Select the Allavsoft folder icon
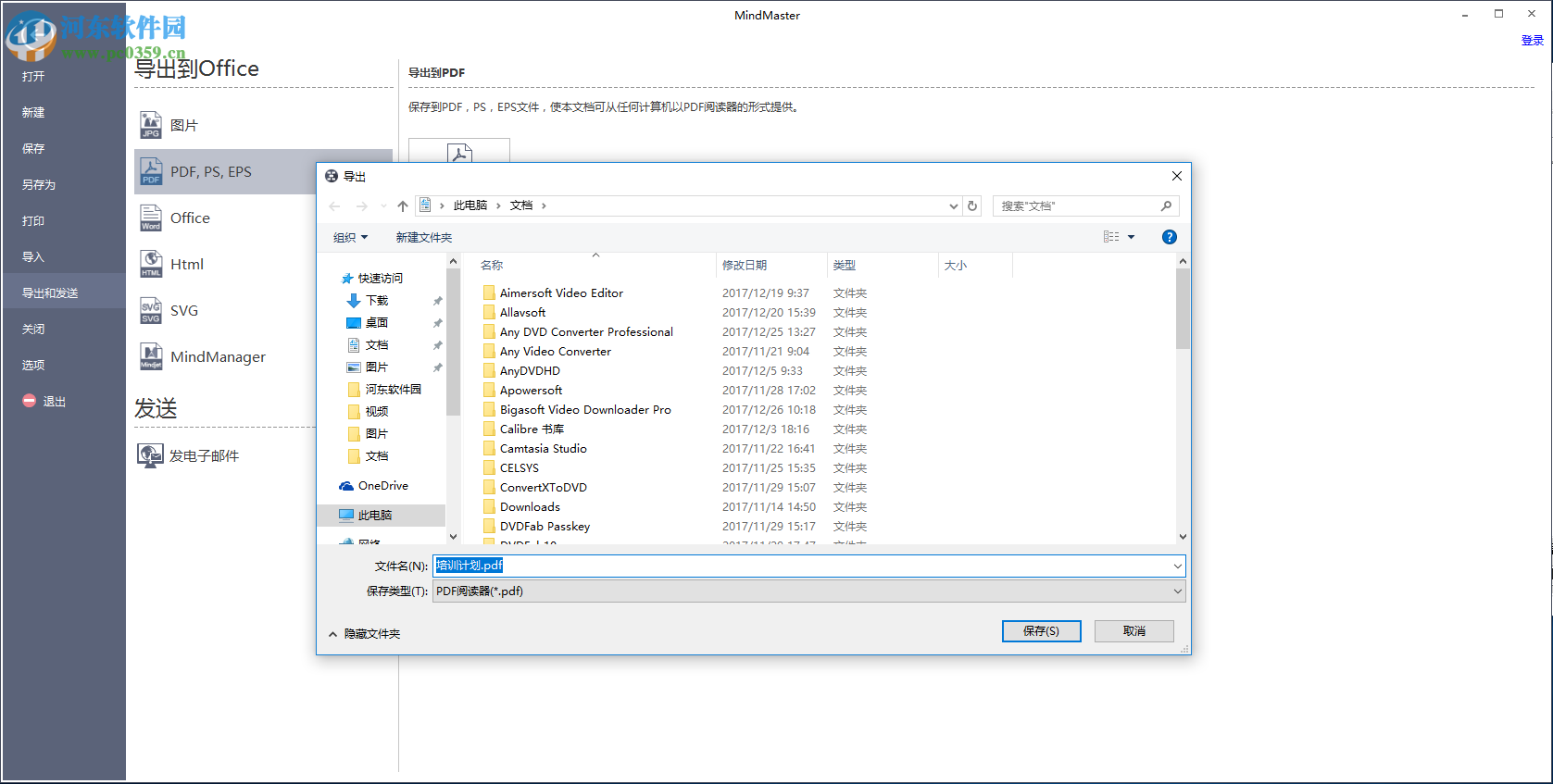Screen dimensions: 1553x784 [489, 312]
